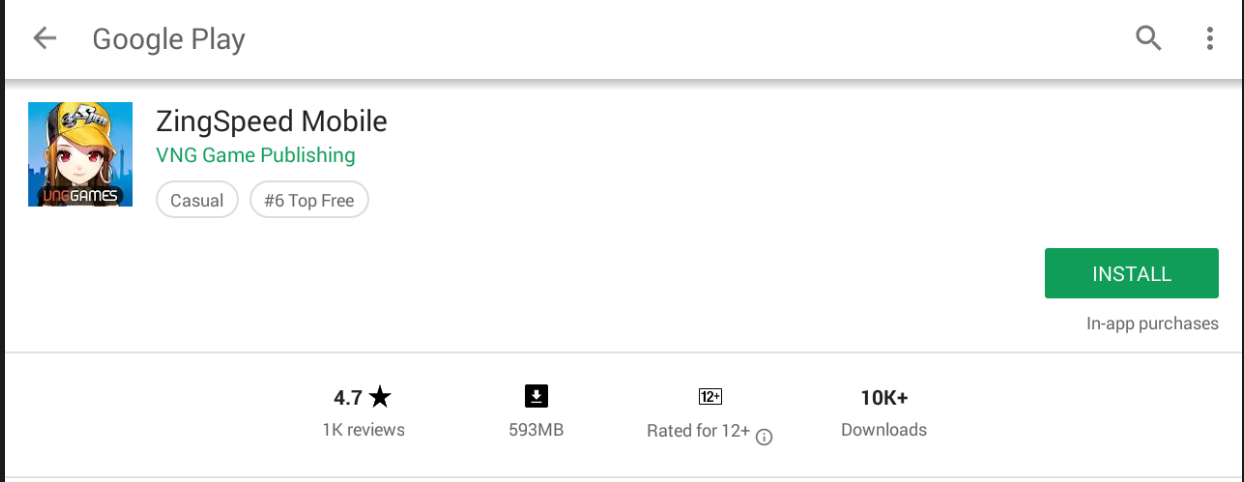The height and width of the screenshot is (482, 1244).
Task: Select the Casual category chip
Action: (197, 200)
